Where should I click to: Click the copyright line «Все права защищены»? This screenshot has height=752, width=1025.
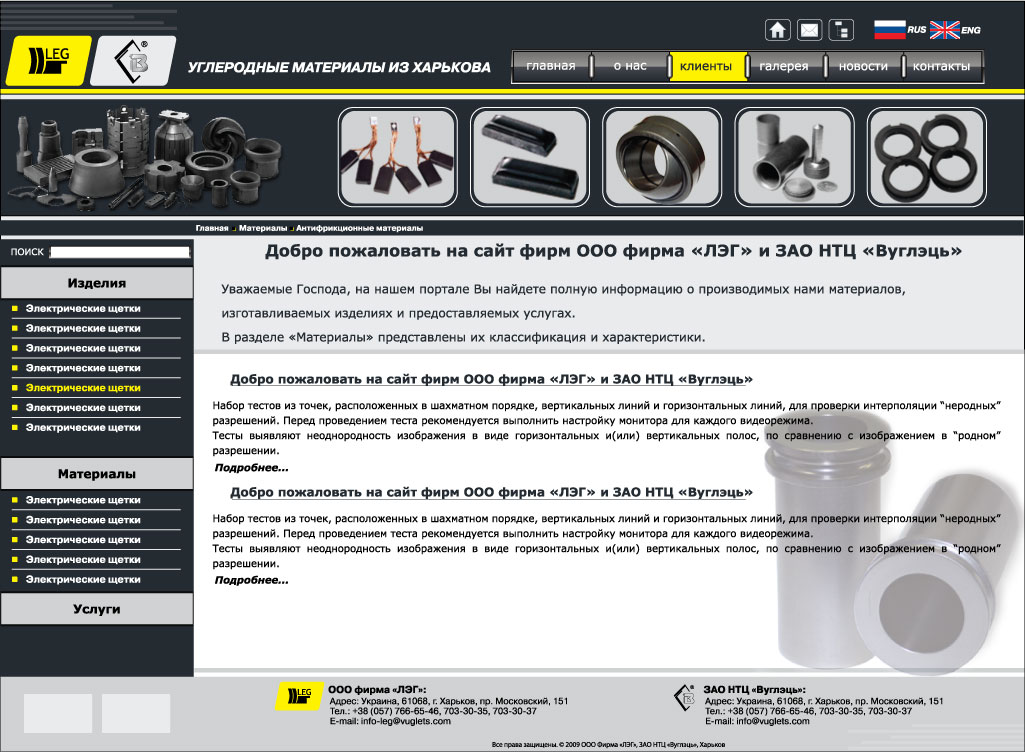(608, 745)
